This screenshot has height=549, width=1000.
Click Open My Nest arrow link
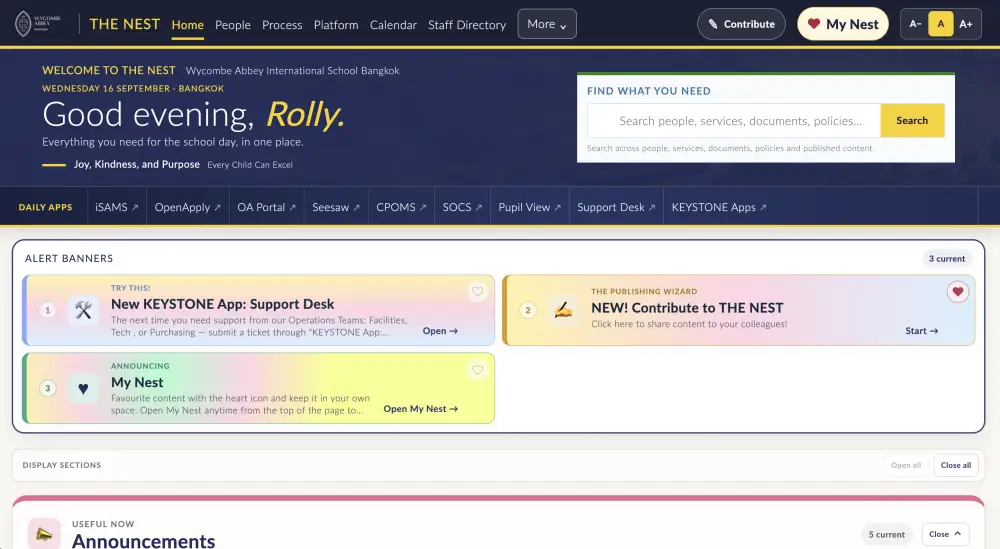click(420, 409)
